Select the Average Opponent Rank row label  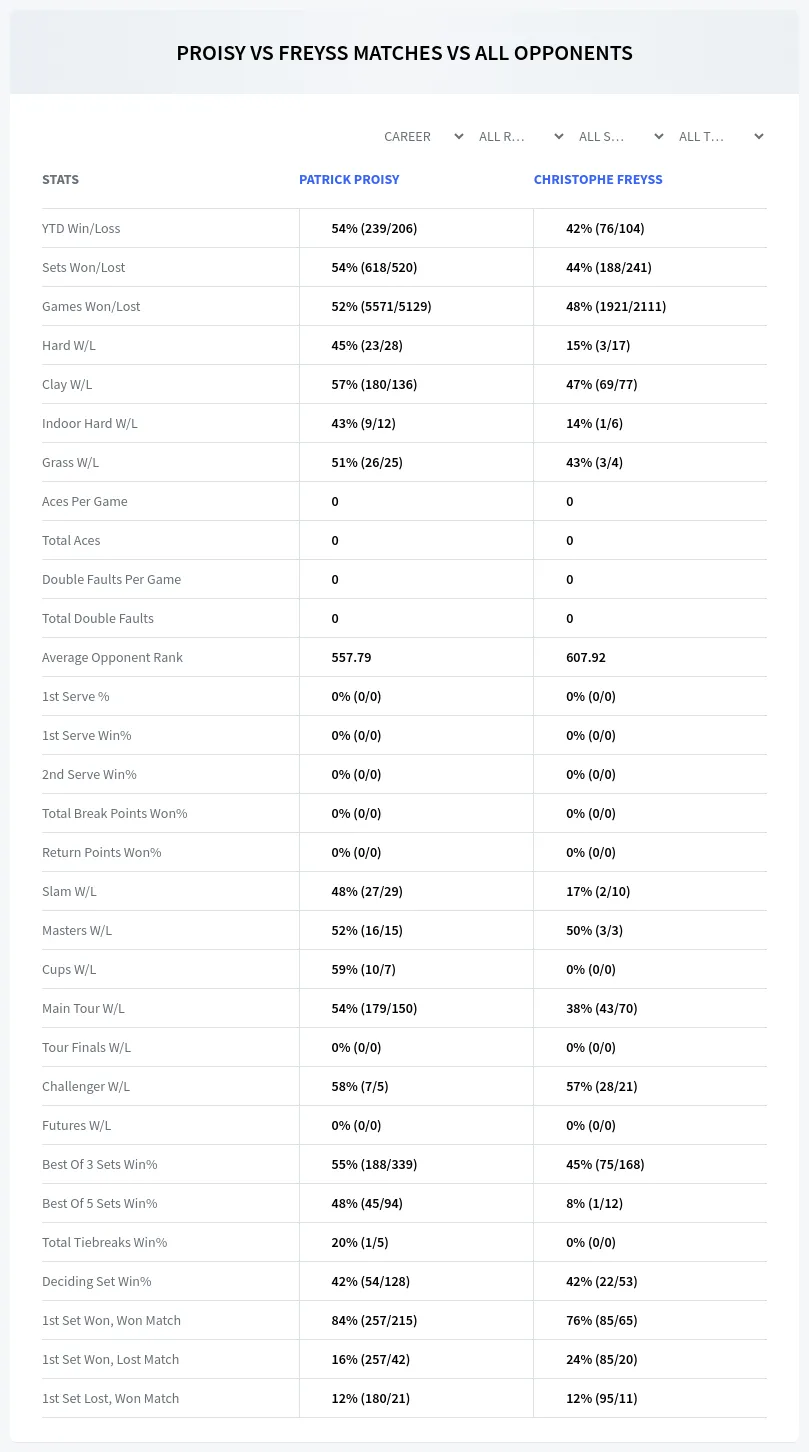click(112, 657)
